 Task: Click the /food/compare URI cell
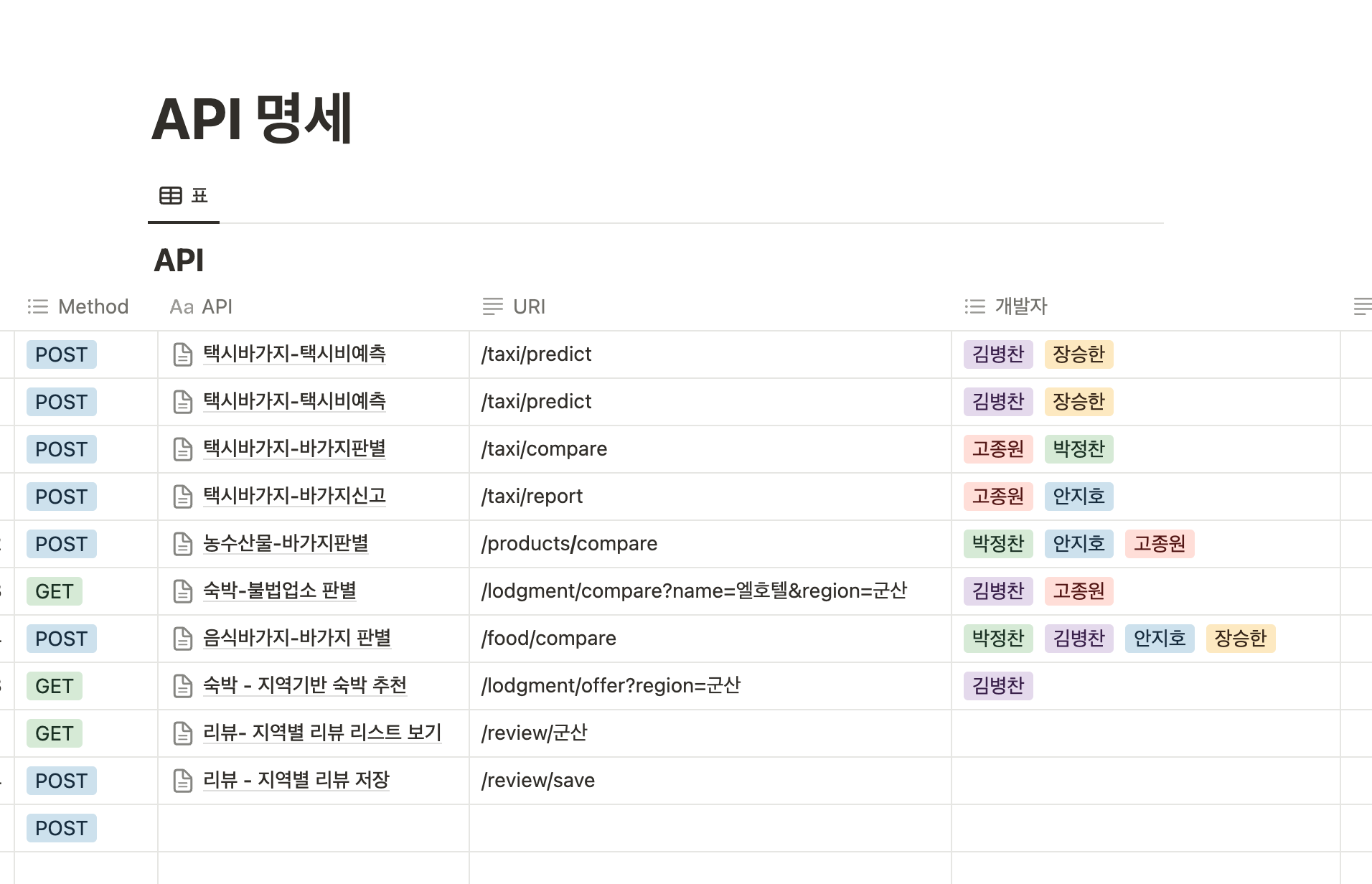coord(710,639)
